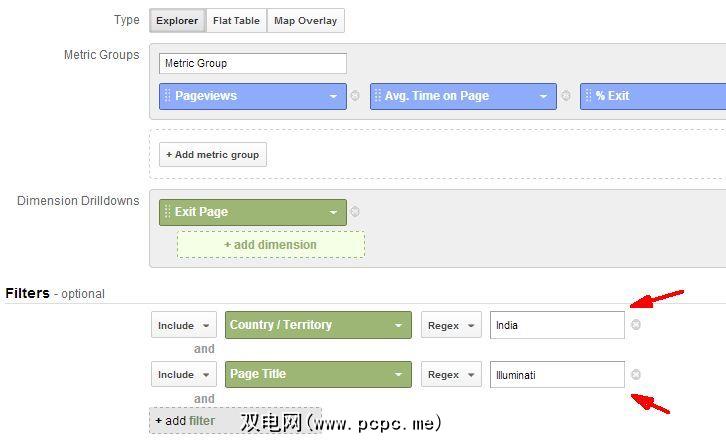726x446 pixels.
Task: Click the % Exit metric drag handle
Action: [x=588, y=96]
